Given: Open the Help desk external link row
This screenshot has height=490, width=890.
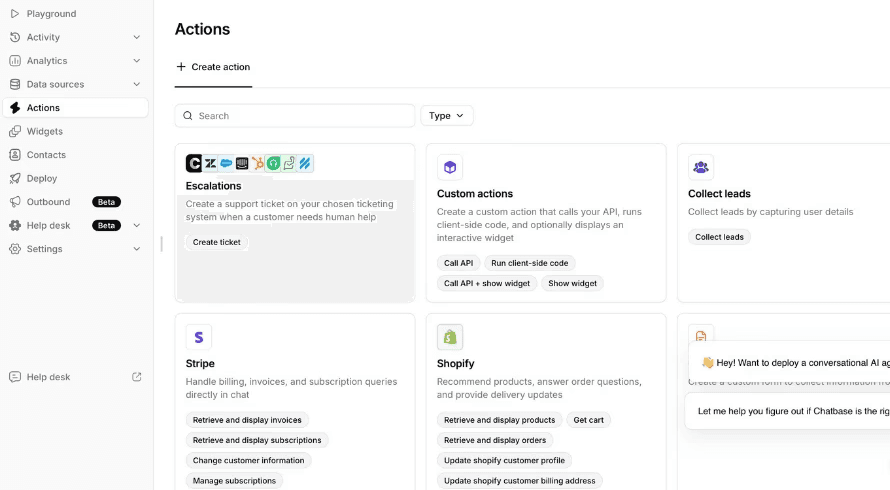Looking at the screenshot, I should (75, 376).
